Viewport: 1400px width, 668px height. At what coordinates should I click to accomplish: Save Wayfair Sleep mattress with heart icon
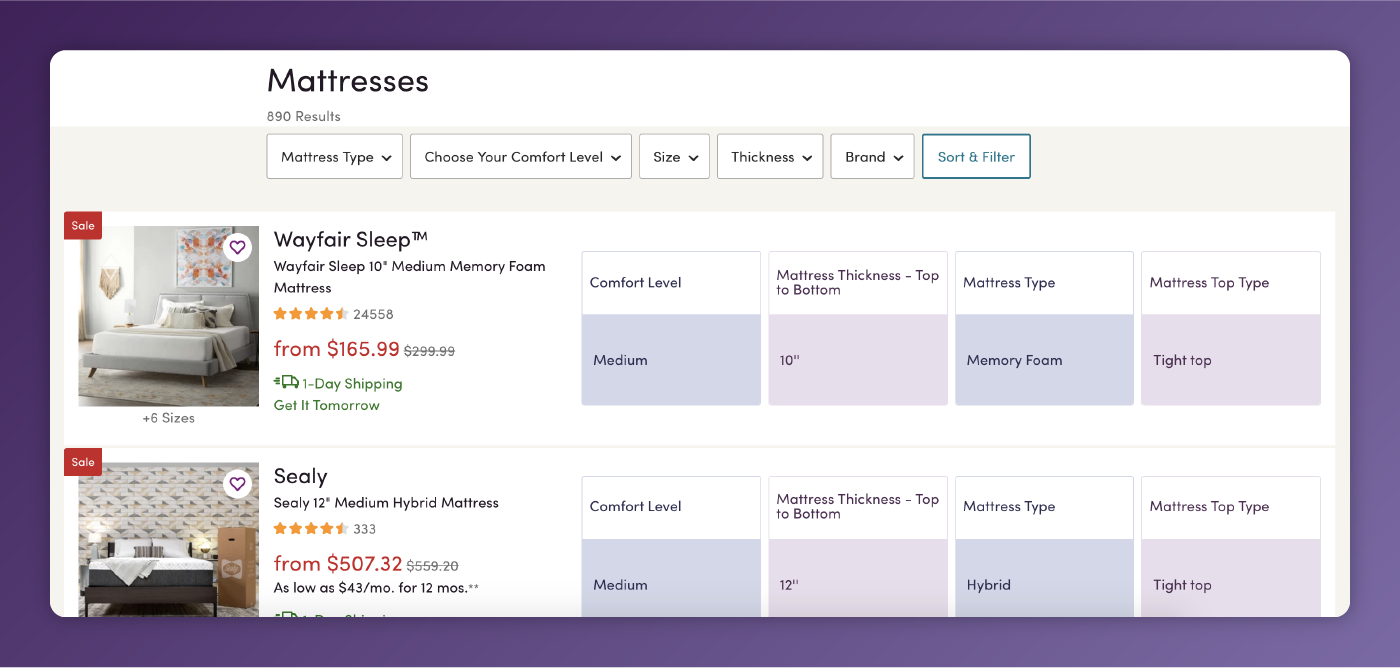237,247
